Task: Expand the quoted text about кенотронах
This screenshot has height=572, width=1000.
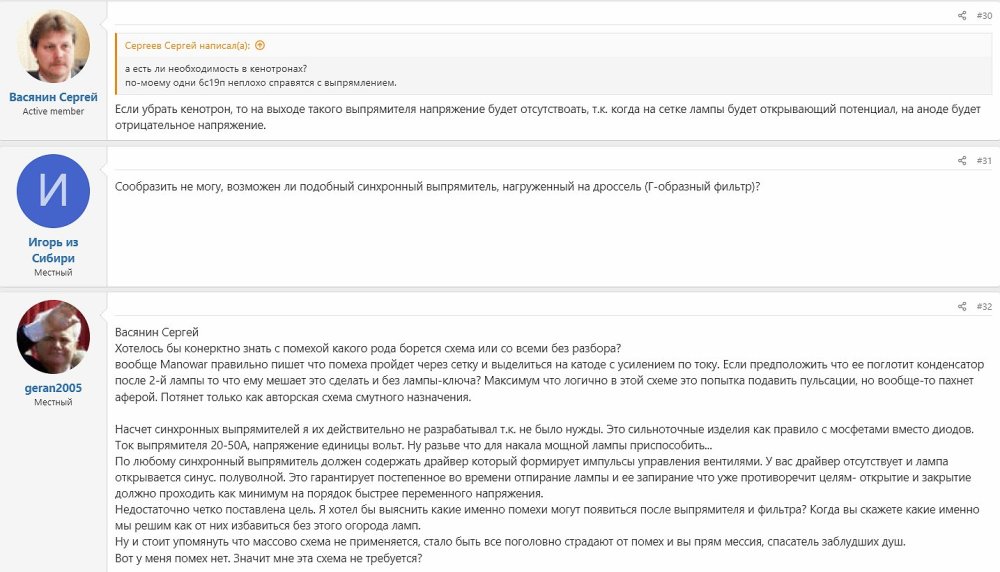Action: [261, 75]
